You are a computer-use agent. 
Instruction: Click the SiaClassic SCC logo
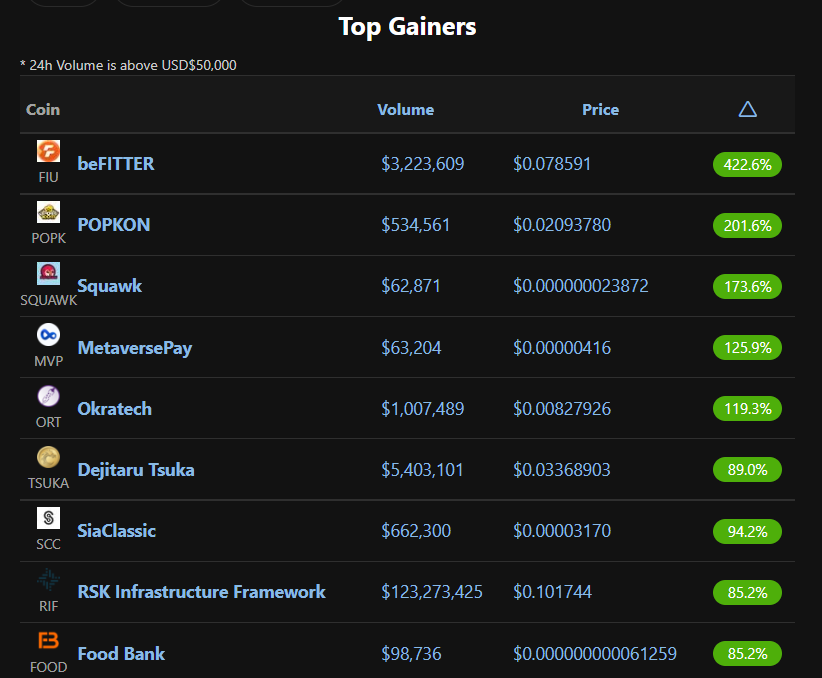point(48,518)
